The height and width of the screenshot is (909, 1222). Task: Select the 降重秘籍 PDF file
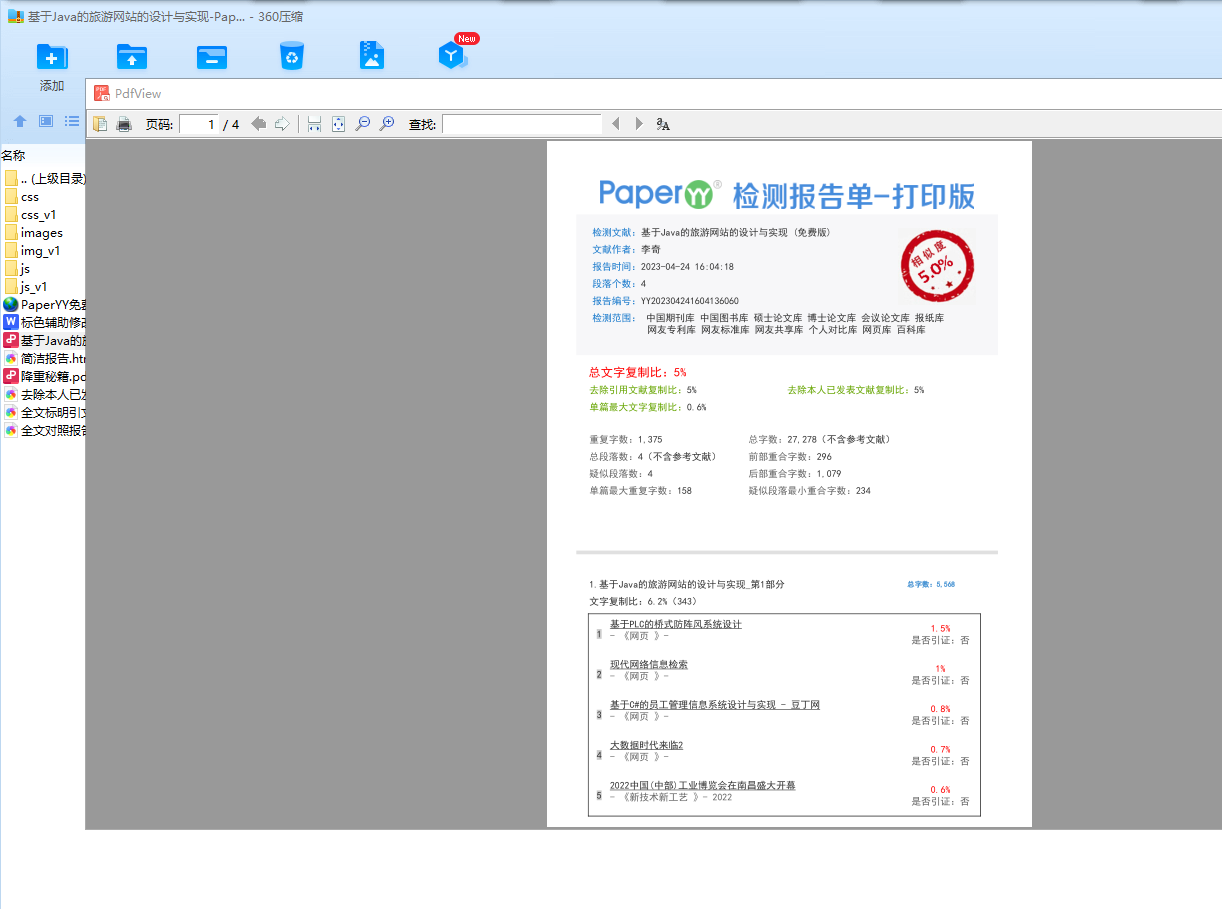tap(44, 377)
